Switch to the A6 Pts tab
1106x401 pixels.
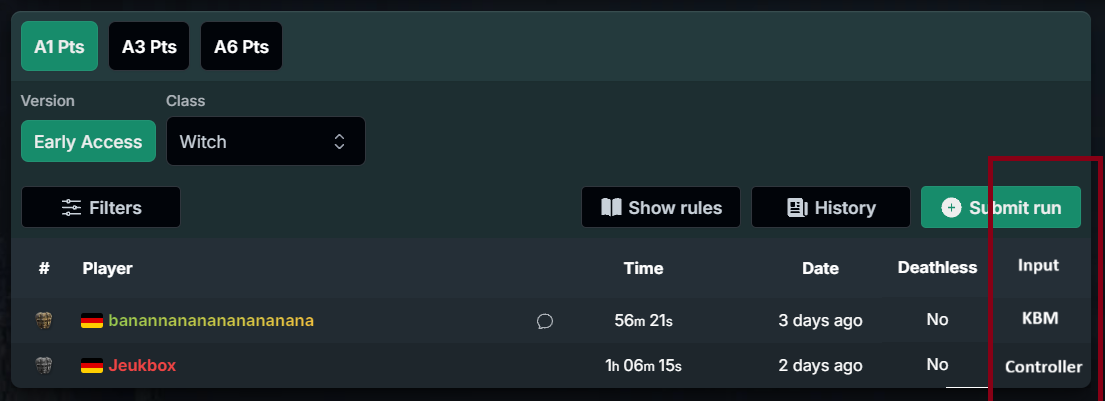click(241, 47)
